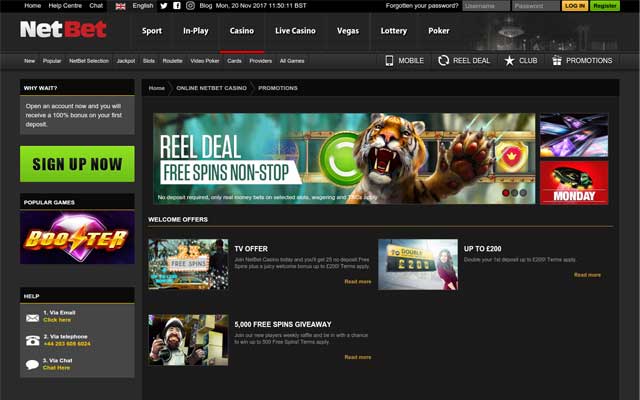This screenshot has height=400, width=640.
Task: Open the Sport section
Action: pos(152,31)
